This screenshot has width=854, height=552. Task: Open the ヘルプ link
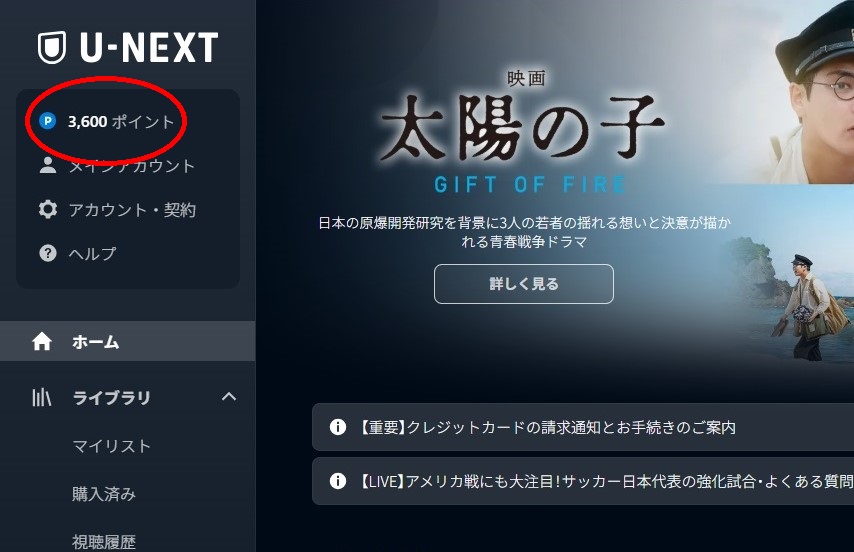pyautogui.click(x=93, y=253)
